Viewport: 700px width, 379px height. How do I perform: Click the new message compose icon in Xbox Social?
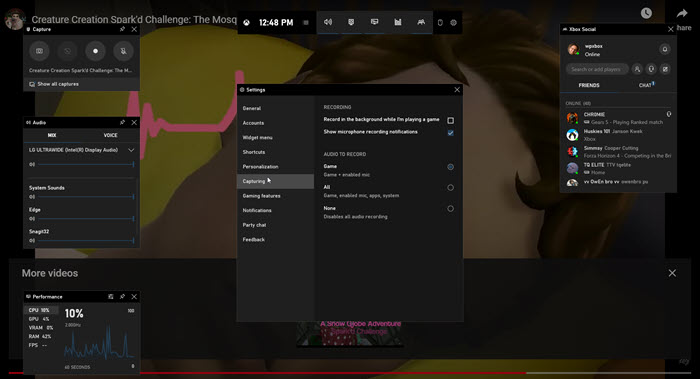[665, 69]
